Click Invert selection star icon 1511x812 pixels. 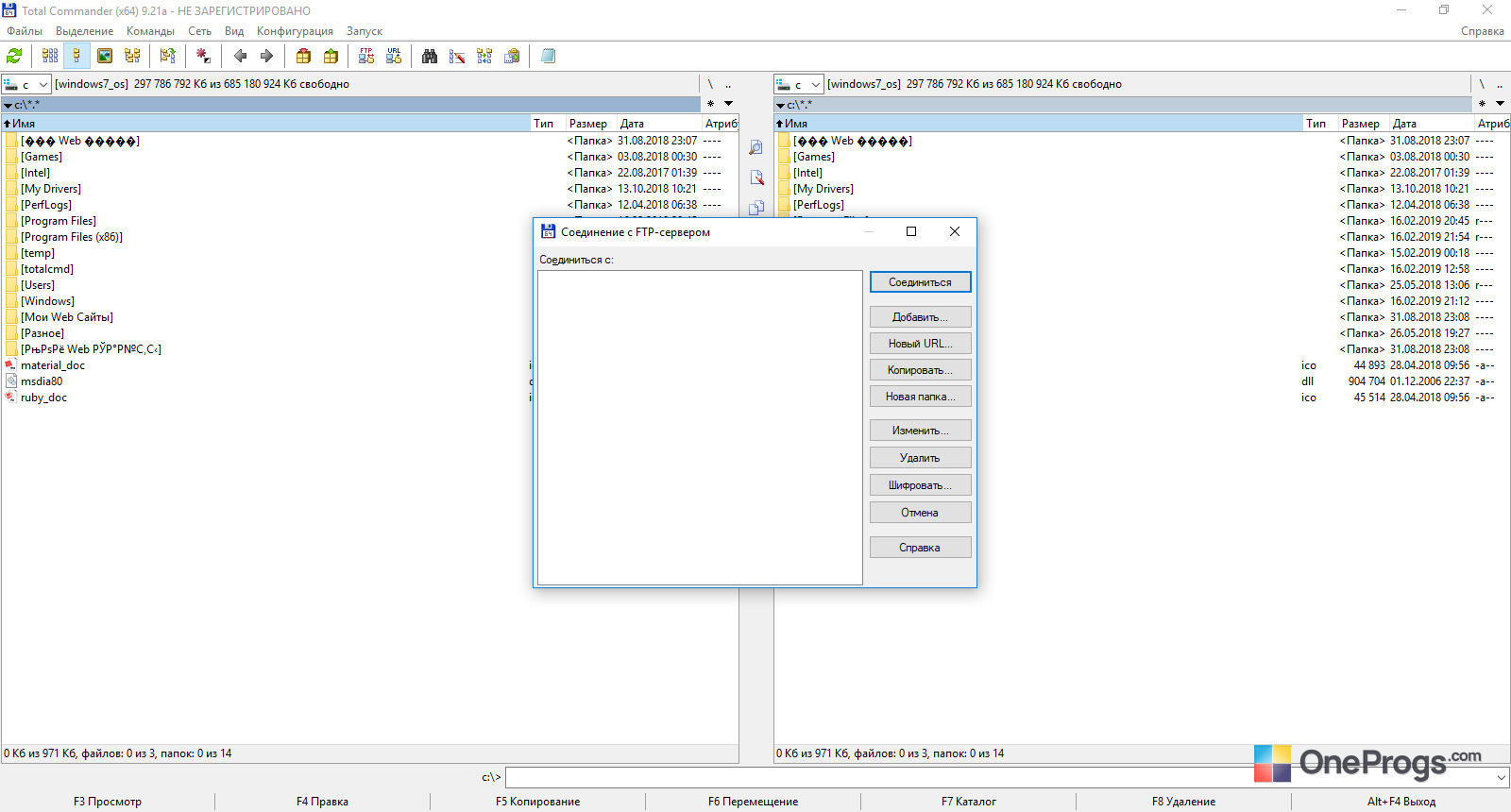tap(202, 56)
